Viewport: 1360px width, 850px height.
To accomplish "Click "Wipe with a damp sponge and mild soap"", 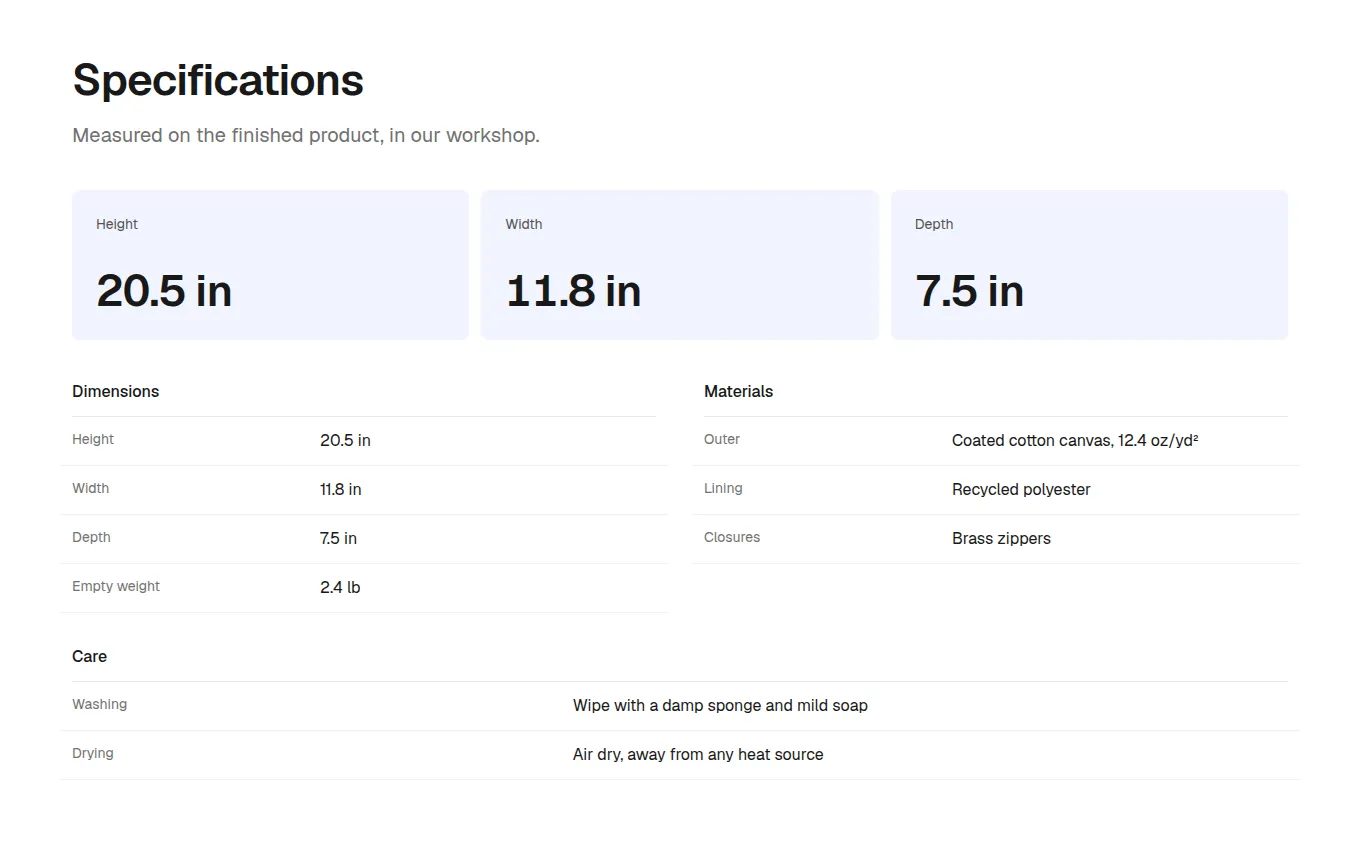I will pos(720,705).
